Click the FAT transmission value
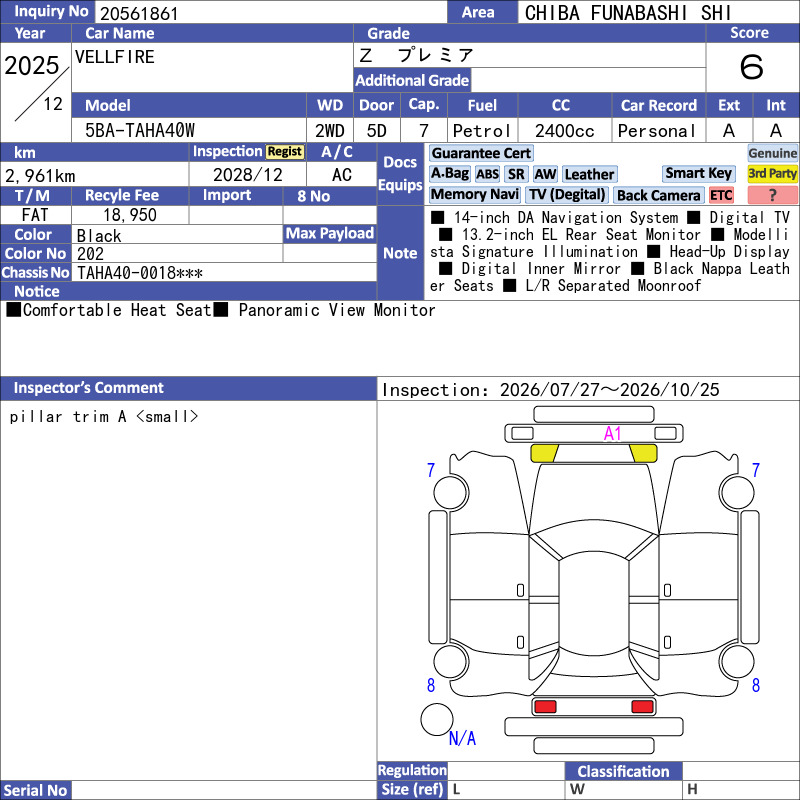The height and width of the screenshot is (800, 800). click(35, 215)
